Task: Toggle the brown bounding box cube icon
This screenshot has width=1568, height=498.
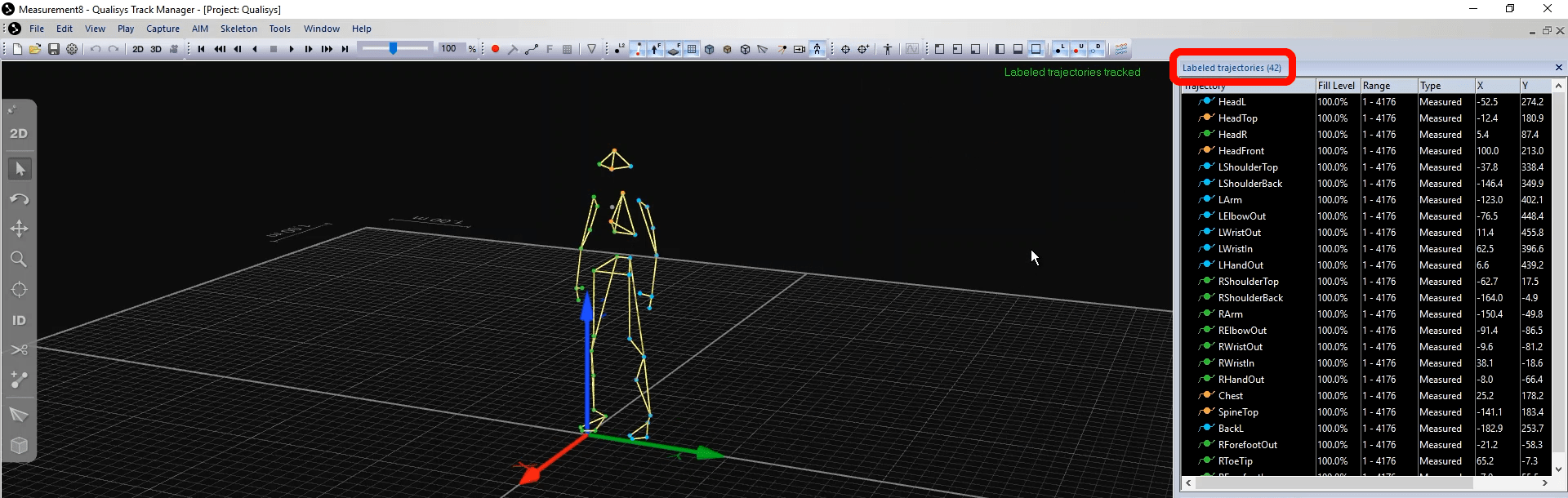Action: pos(728,49)
